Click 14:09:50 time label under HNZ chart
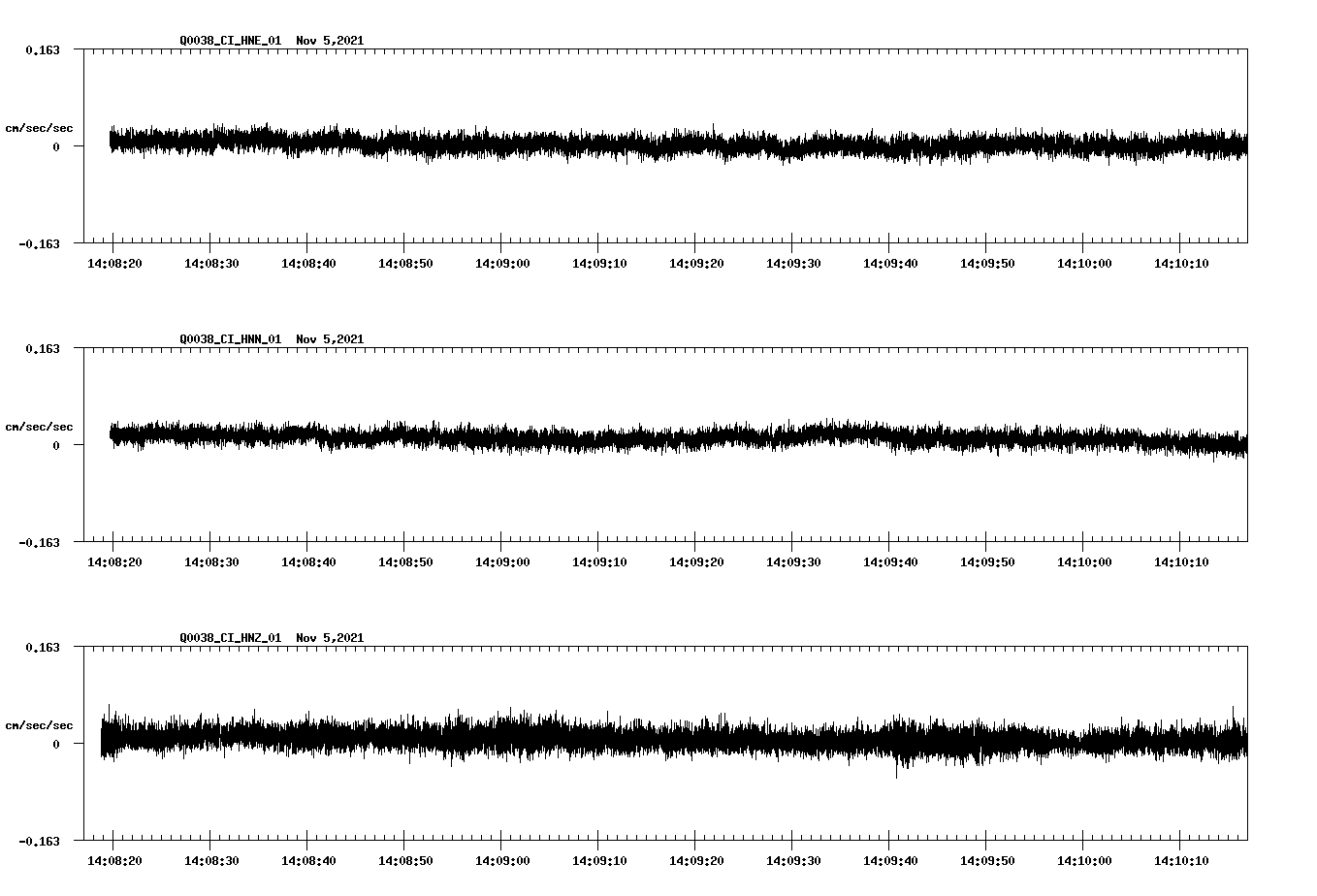This screenshot has height=896, width=1317. coord(987,860)
